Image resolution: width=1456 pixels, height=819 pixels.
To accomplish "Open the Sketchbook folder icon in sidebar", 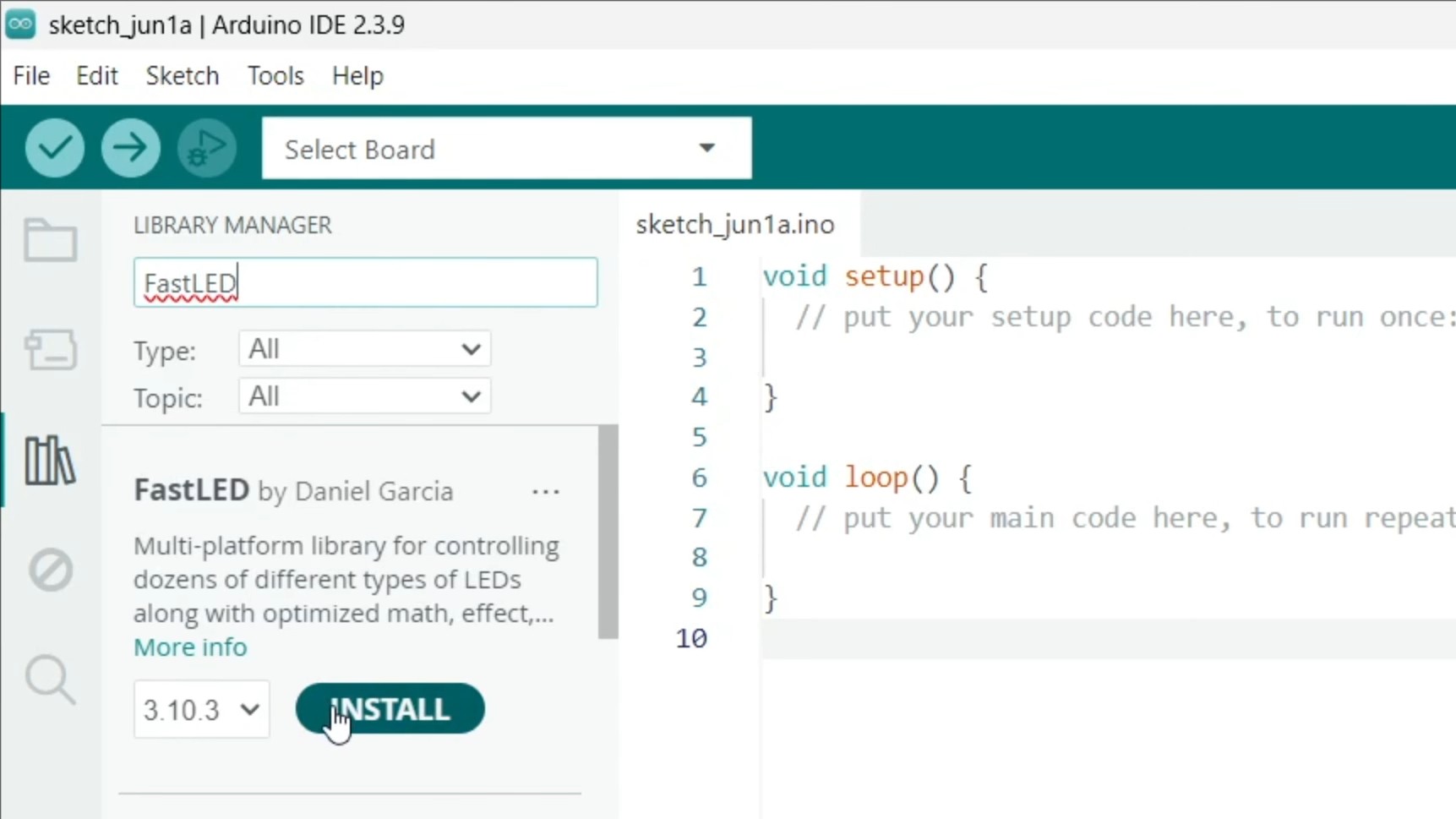I will [51, 241].
